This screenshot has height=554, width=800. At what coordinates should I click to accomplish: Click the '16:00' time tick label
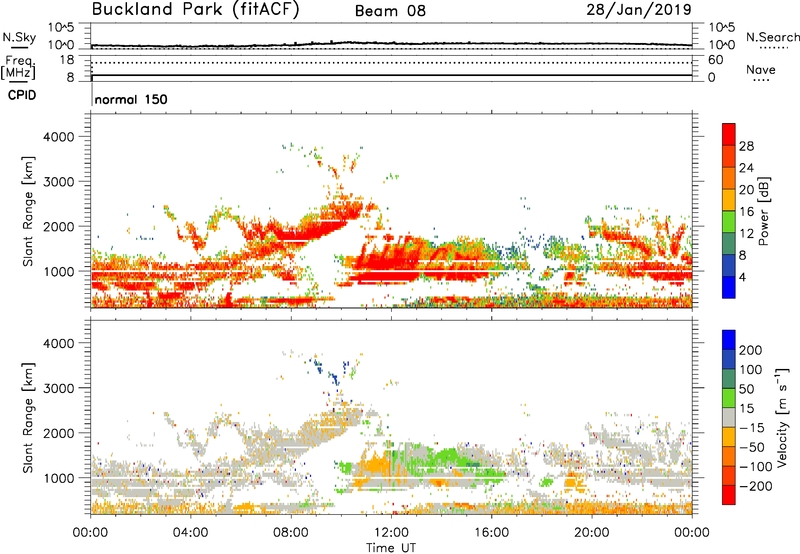(491, 533)
